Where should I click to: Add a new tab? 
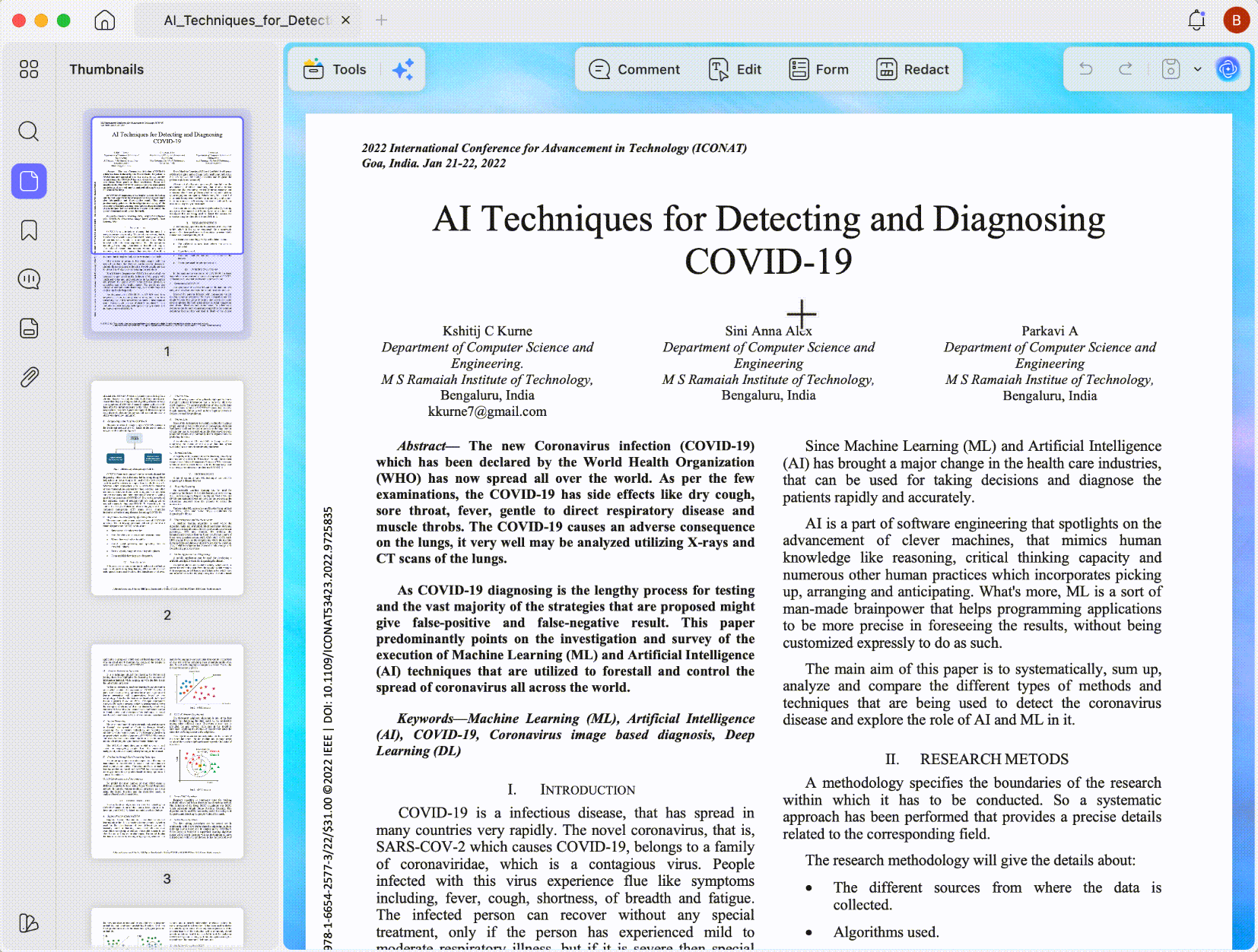tap(382, 20)
